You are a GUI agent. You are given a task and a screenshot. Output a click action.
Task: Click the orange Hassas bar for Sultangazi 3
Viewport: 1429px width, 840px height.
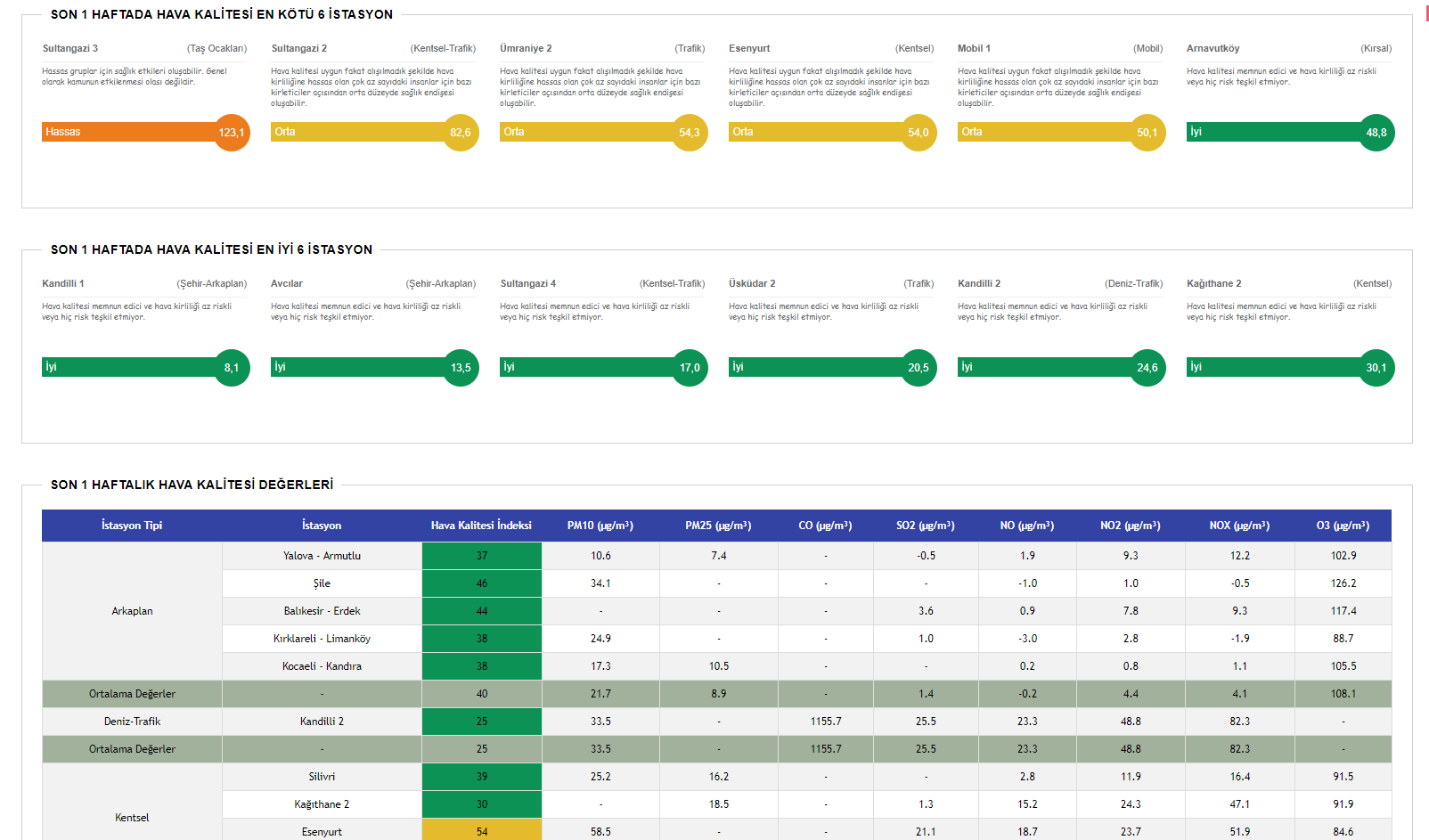click(125, 132)
